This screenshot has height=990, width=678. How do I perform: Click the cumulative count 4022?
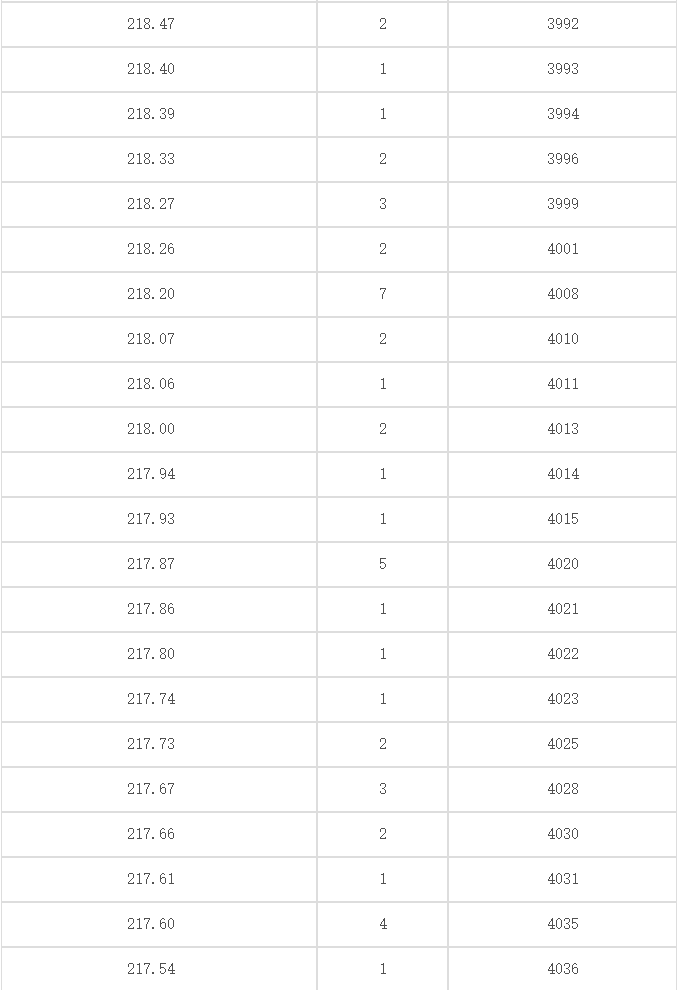click(562, 654)
